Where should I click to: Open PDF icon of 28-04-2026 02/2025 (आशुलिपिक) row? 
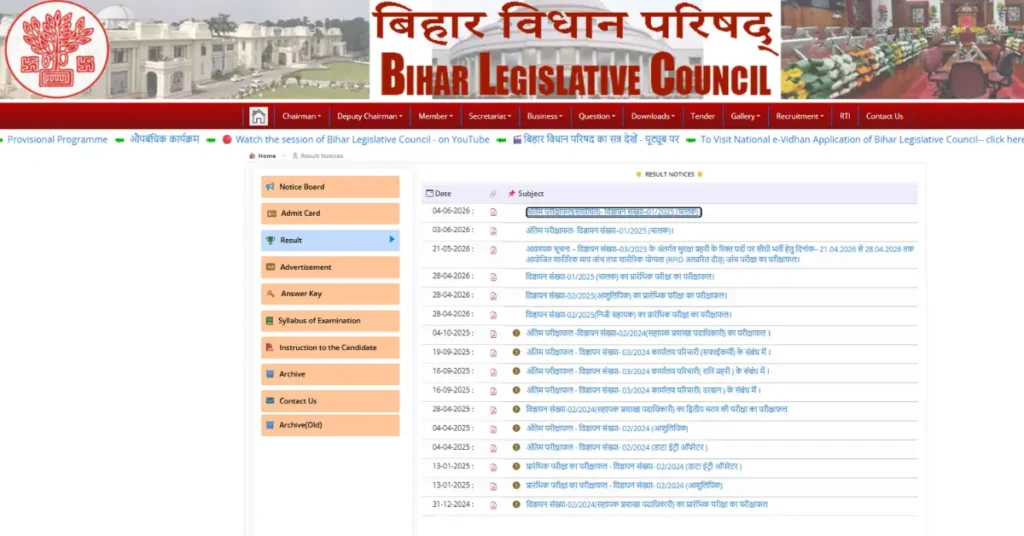(x=493, y=296)
